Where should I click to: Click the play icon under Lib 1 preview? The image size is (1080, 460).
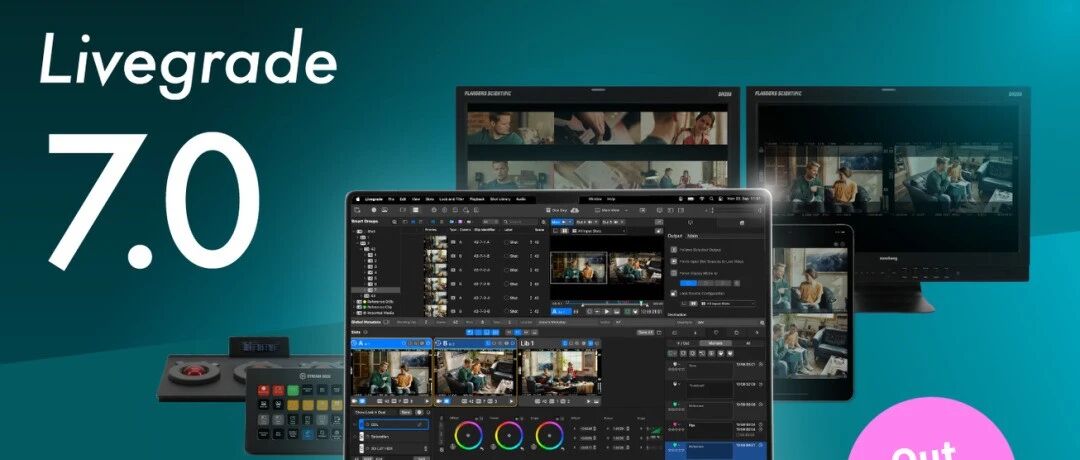(588, 401)
